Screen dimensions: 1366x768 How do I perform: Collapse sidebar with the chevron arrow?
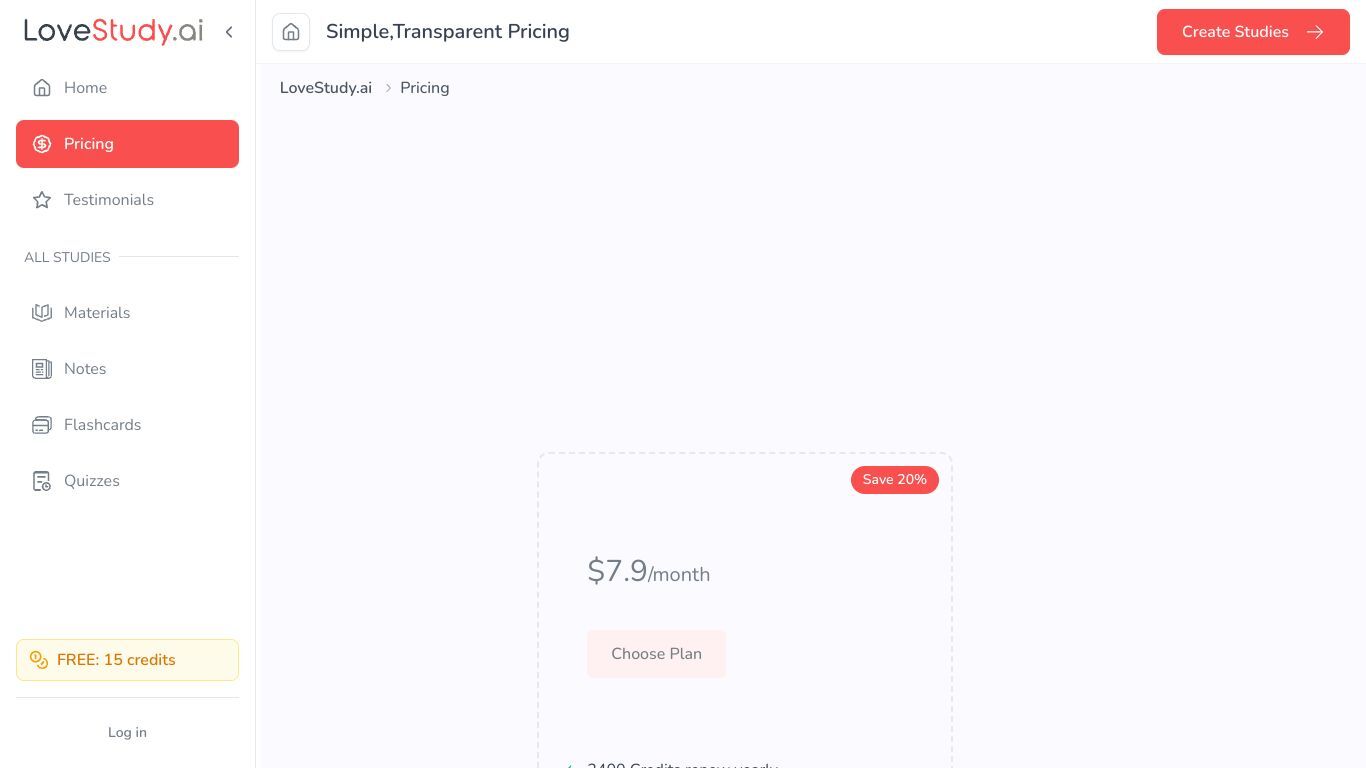[x=229, y=32]
